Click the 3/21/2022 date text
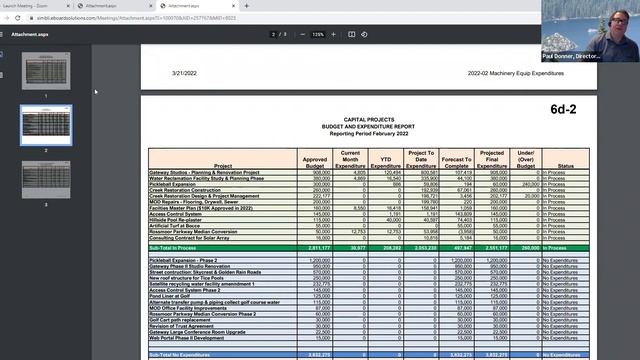Viewport: 640px width, 360px height. (x=184, y=73)
